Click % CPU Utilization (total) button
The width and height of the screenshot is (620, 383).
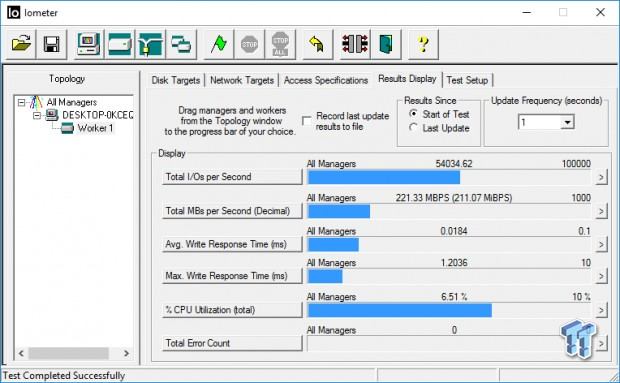232,310
